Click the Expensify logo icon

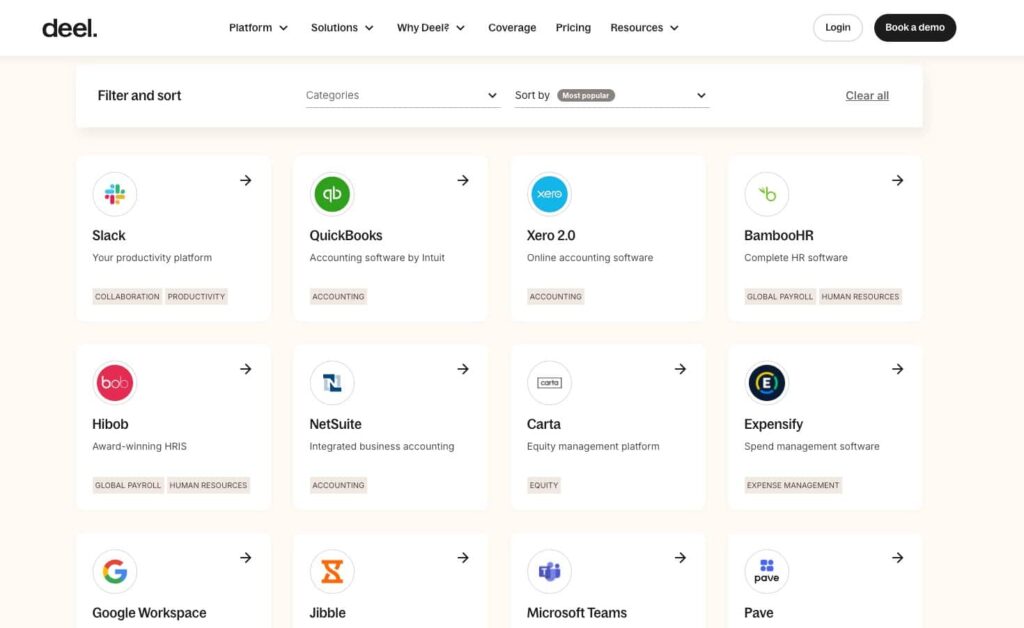[x=767, y=383]
